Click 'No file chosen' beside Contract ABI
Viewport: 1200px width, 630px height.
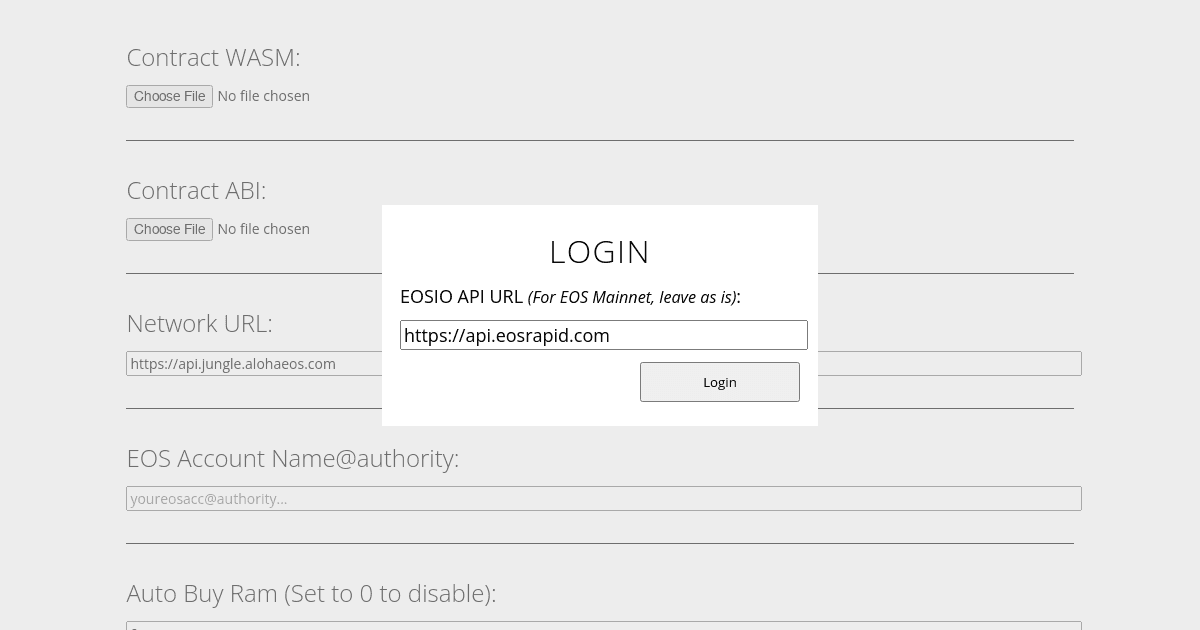[x=263, y=229]
